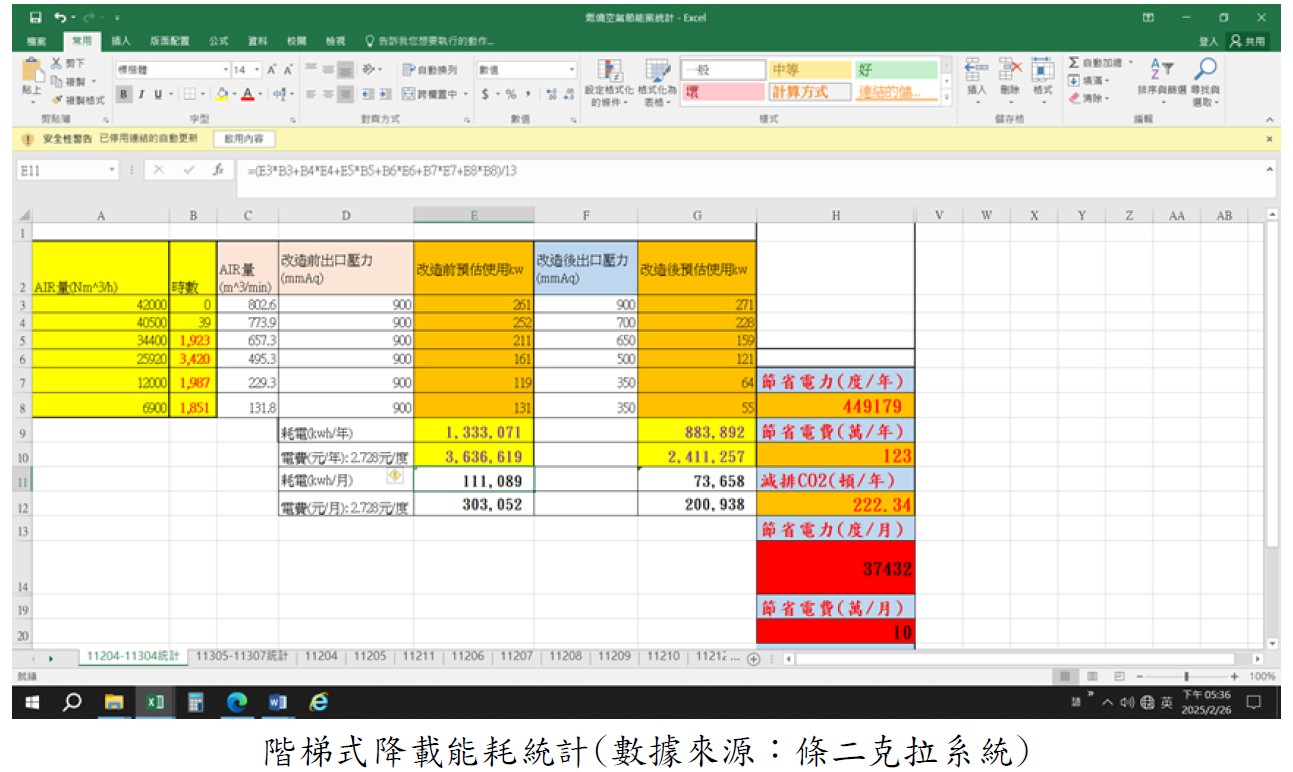Open the number format dropdown (數值)
The height and width of the screenshot is (772, 1293).
point(572,70)
